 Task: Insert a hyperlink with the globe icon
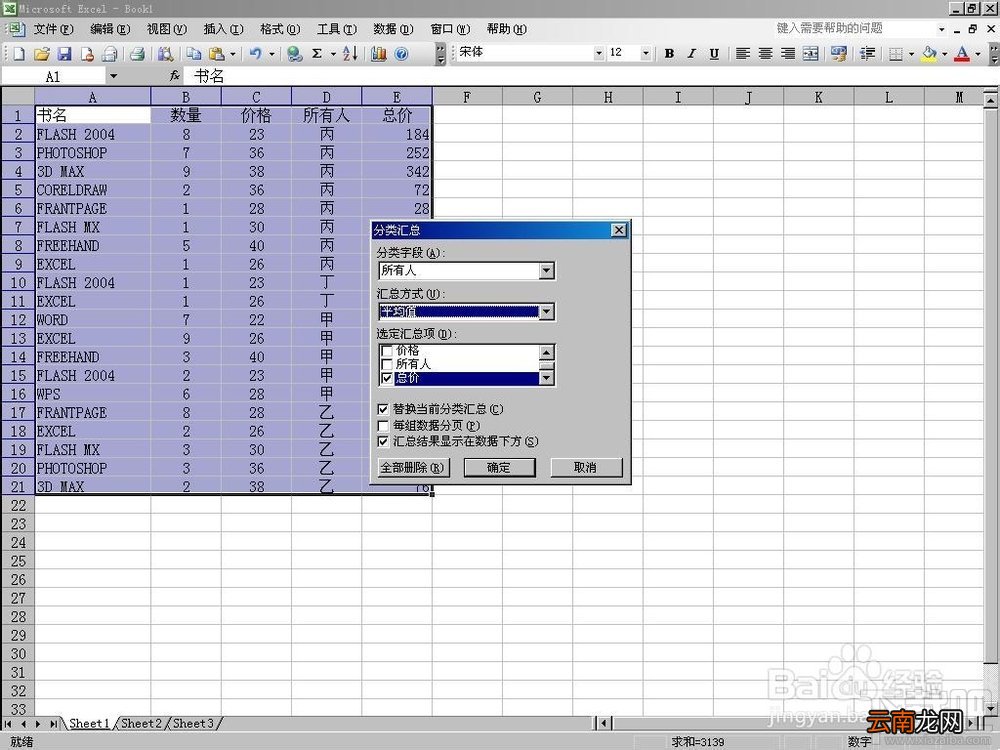point(294,54)
